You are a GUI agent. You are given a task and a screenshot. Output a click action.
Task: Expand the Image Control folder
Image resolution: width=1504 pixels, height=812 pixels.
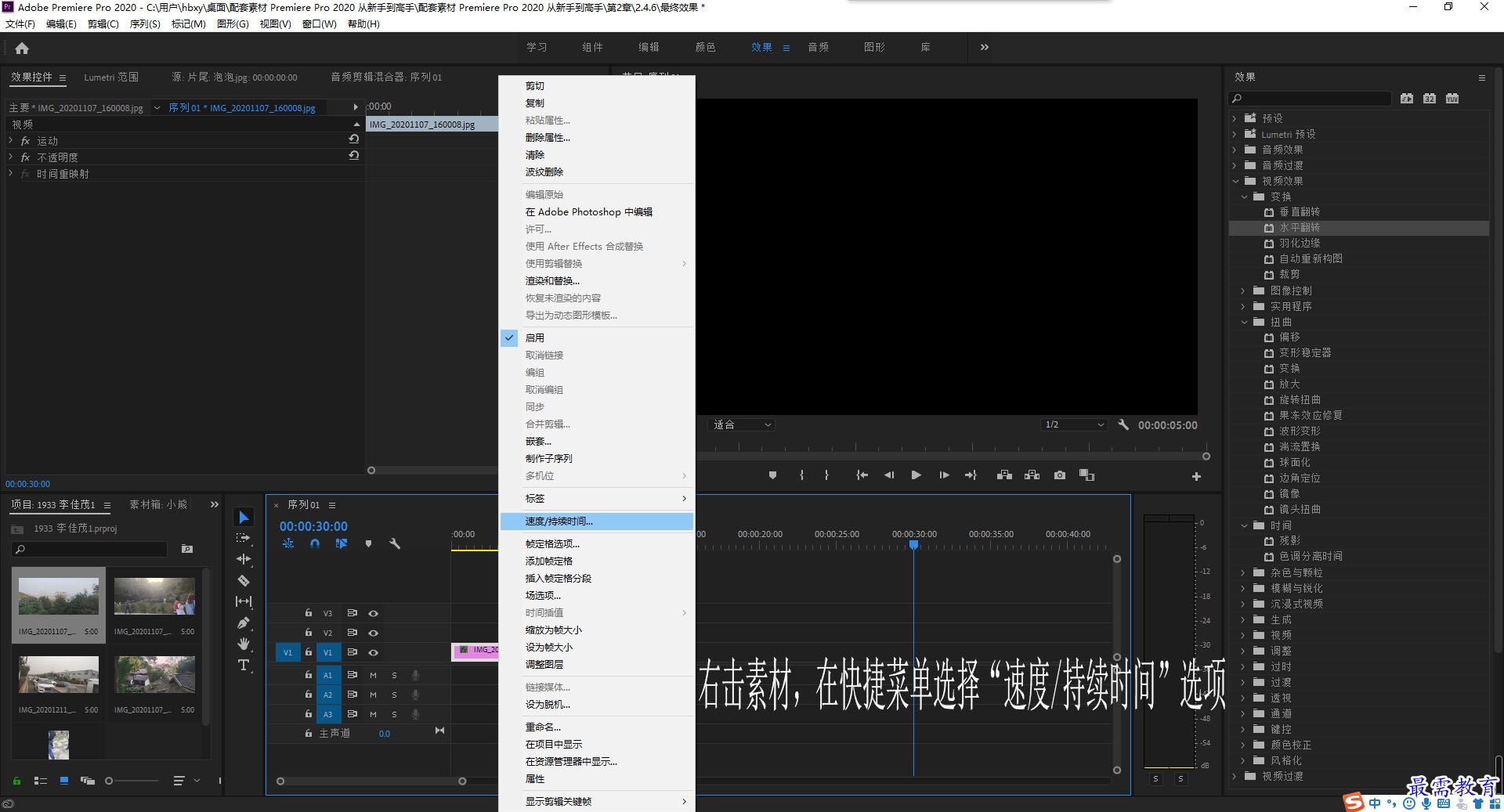point(1243,291)
